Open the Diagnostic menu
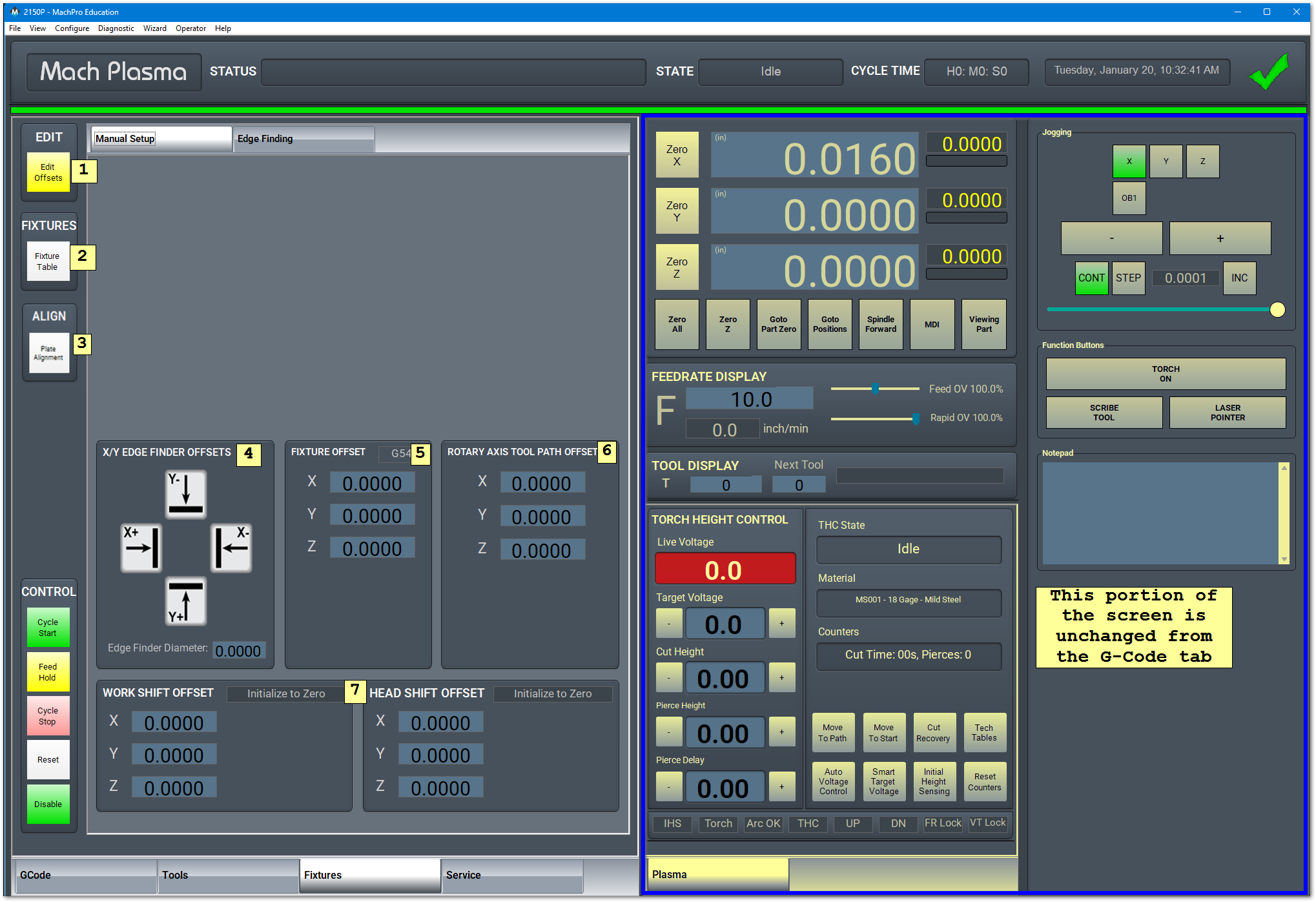1316x902 pixels. 116,28
